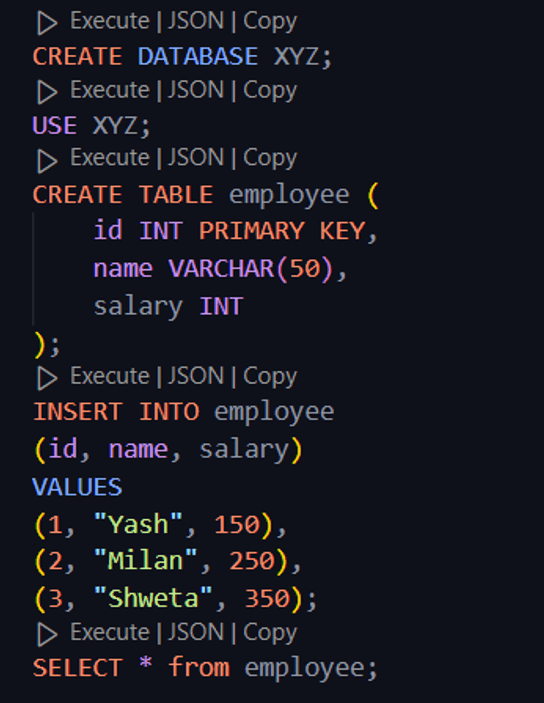Copy the USE XYZ statement
Image resolution: width=544 pixels, height=703 pixels.
[270, 91]
